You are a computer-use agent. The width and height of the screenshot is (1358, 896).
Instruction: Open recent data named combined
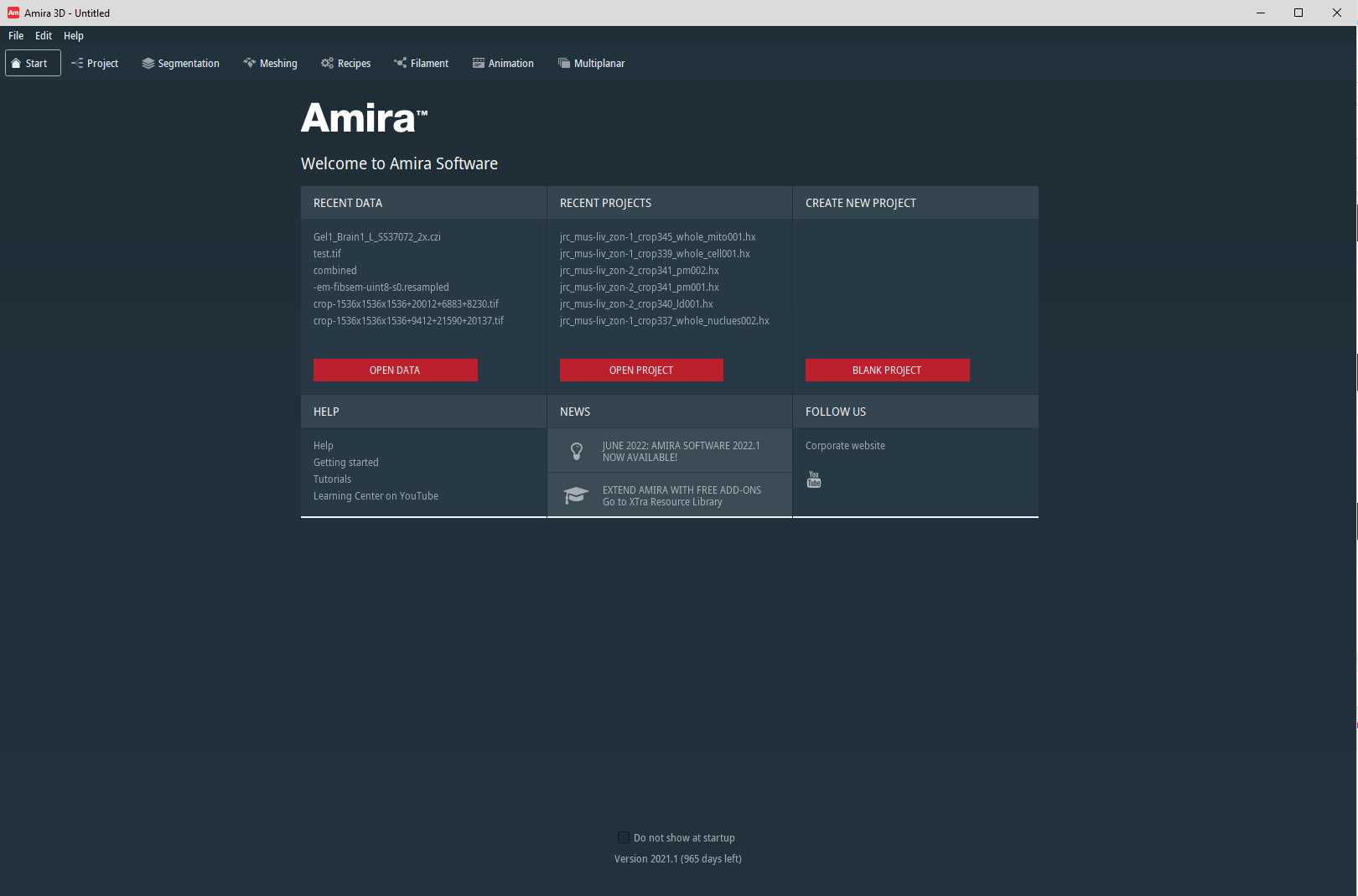[334, 270]
